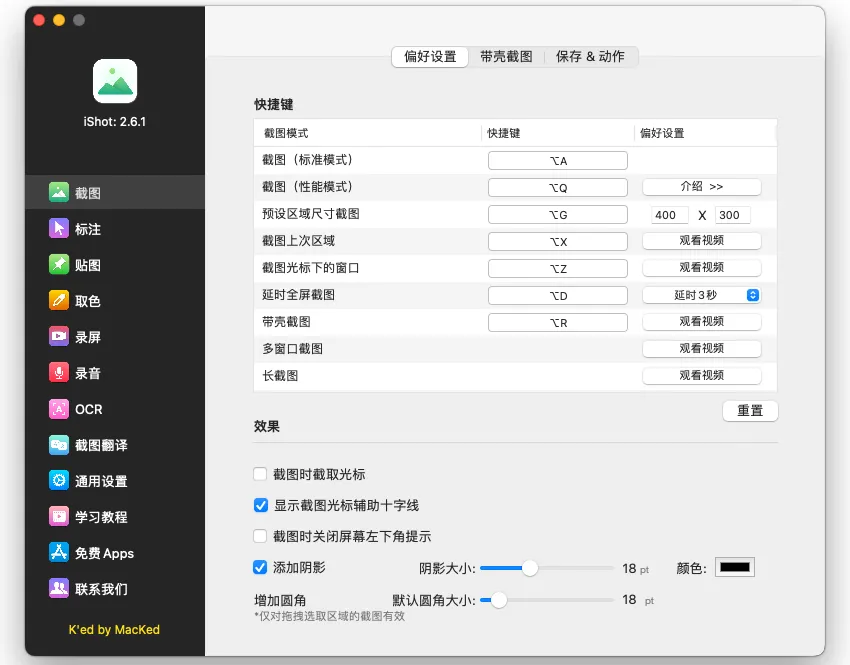Click 观看视频 for 长截图 row
The width and height of the screenshot is (850, 665).
701,376
